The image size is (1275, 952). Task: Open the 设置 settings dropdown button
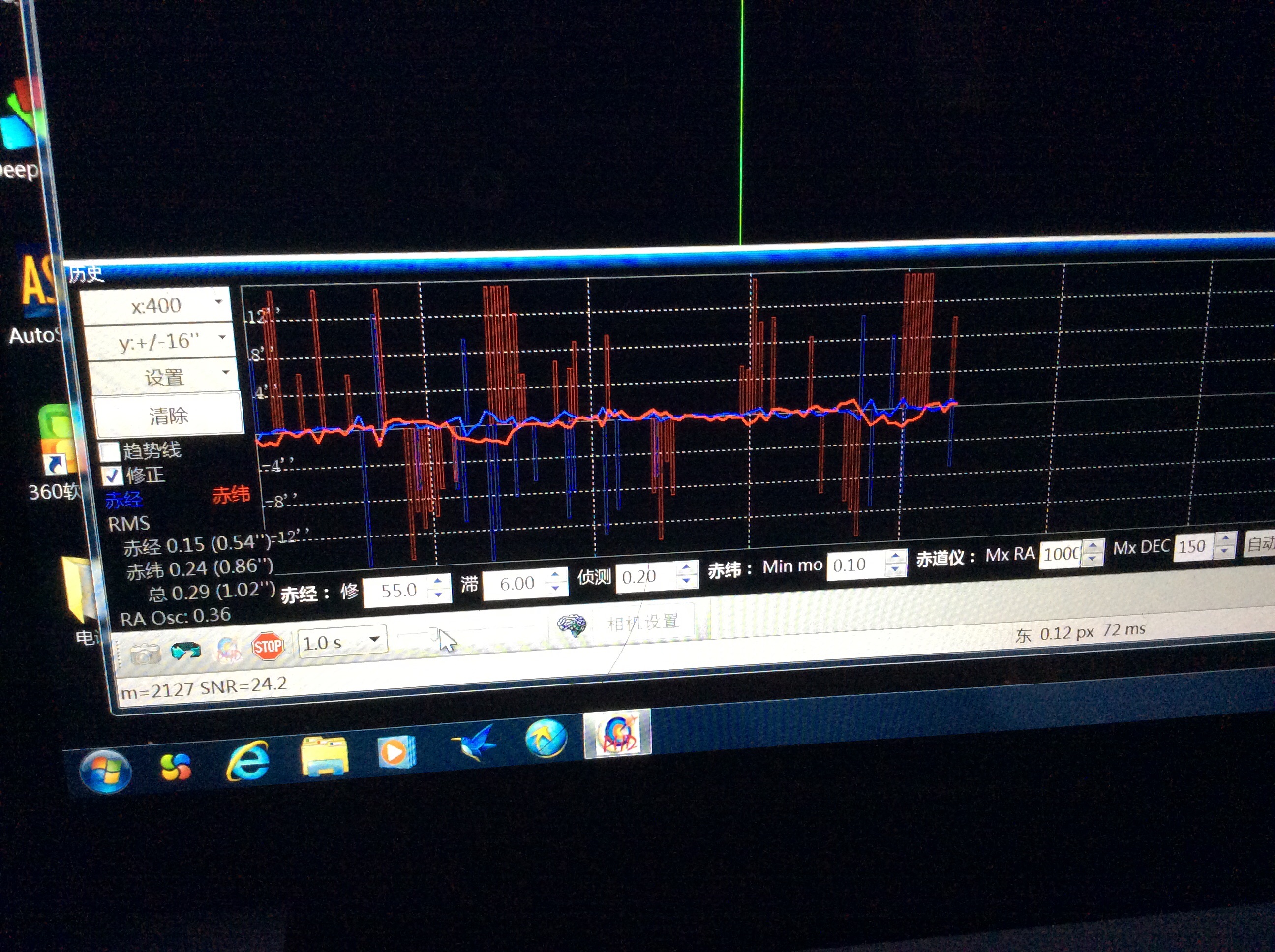(x=164, y=377)
